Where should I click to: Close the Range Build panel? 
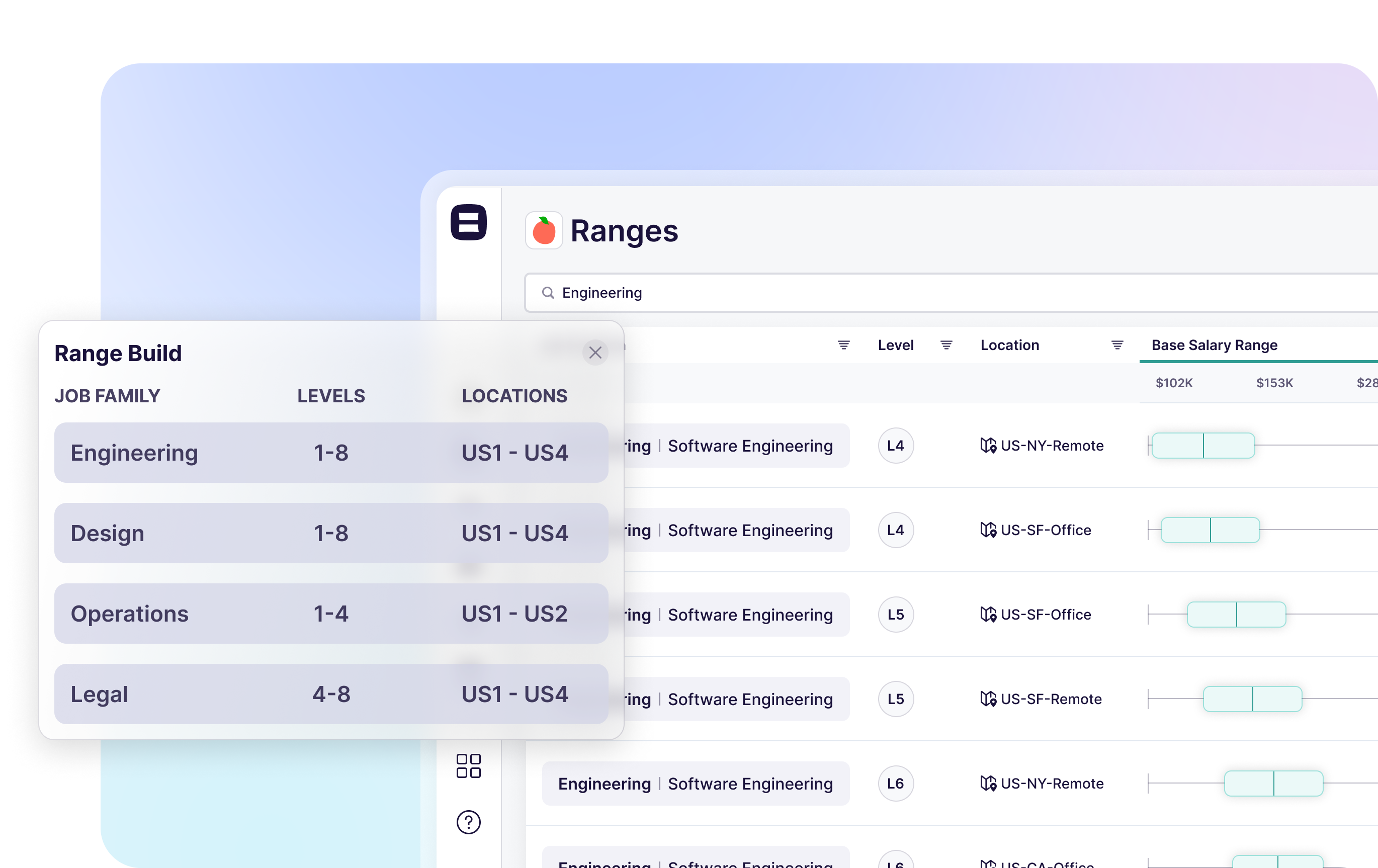(x=595, y=353)
